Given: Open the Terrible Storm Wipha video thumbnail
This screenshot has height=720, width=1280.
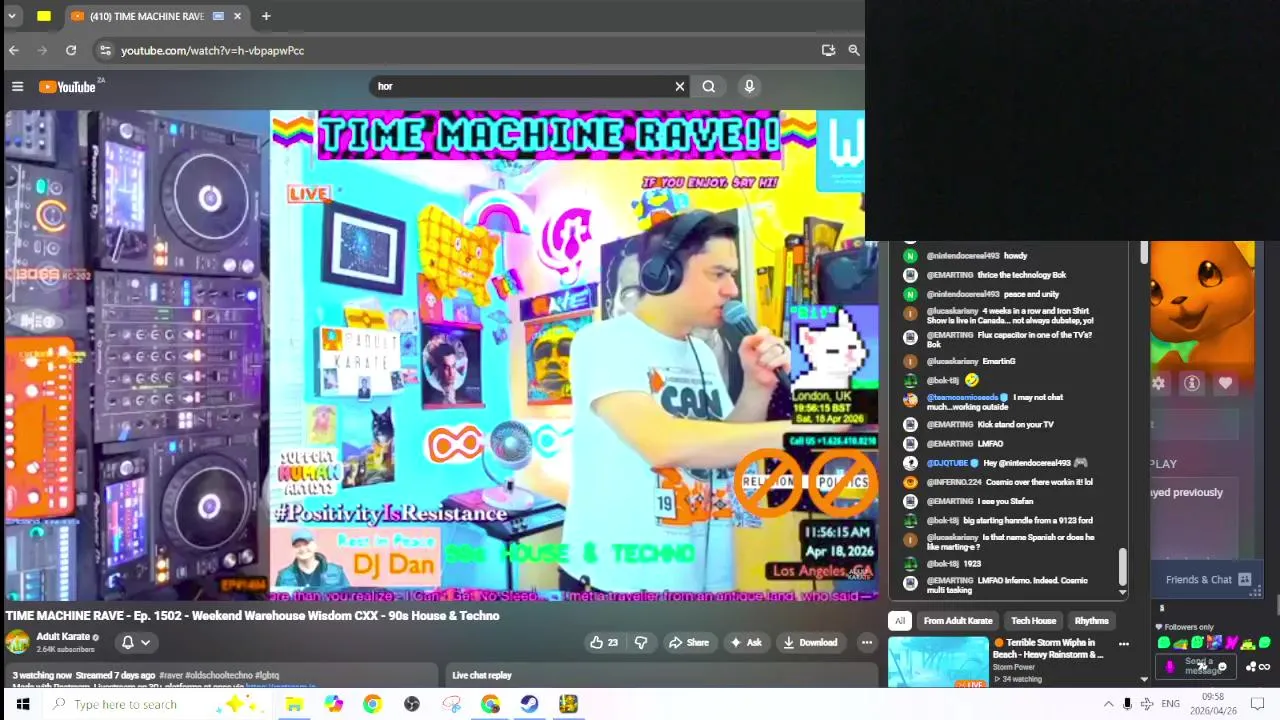Looking at the screenshot, I should click(938, 662).
